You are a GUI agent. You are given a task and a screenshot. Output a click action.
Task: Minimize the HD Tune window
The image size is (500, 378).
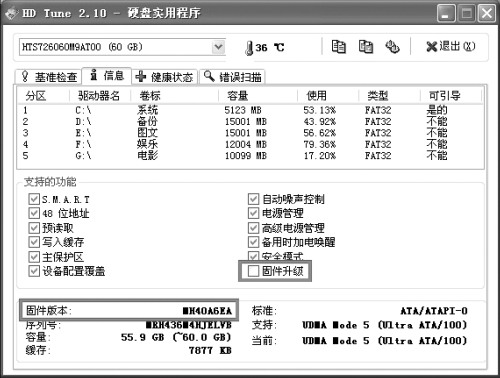(446, 14)
